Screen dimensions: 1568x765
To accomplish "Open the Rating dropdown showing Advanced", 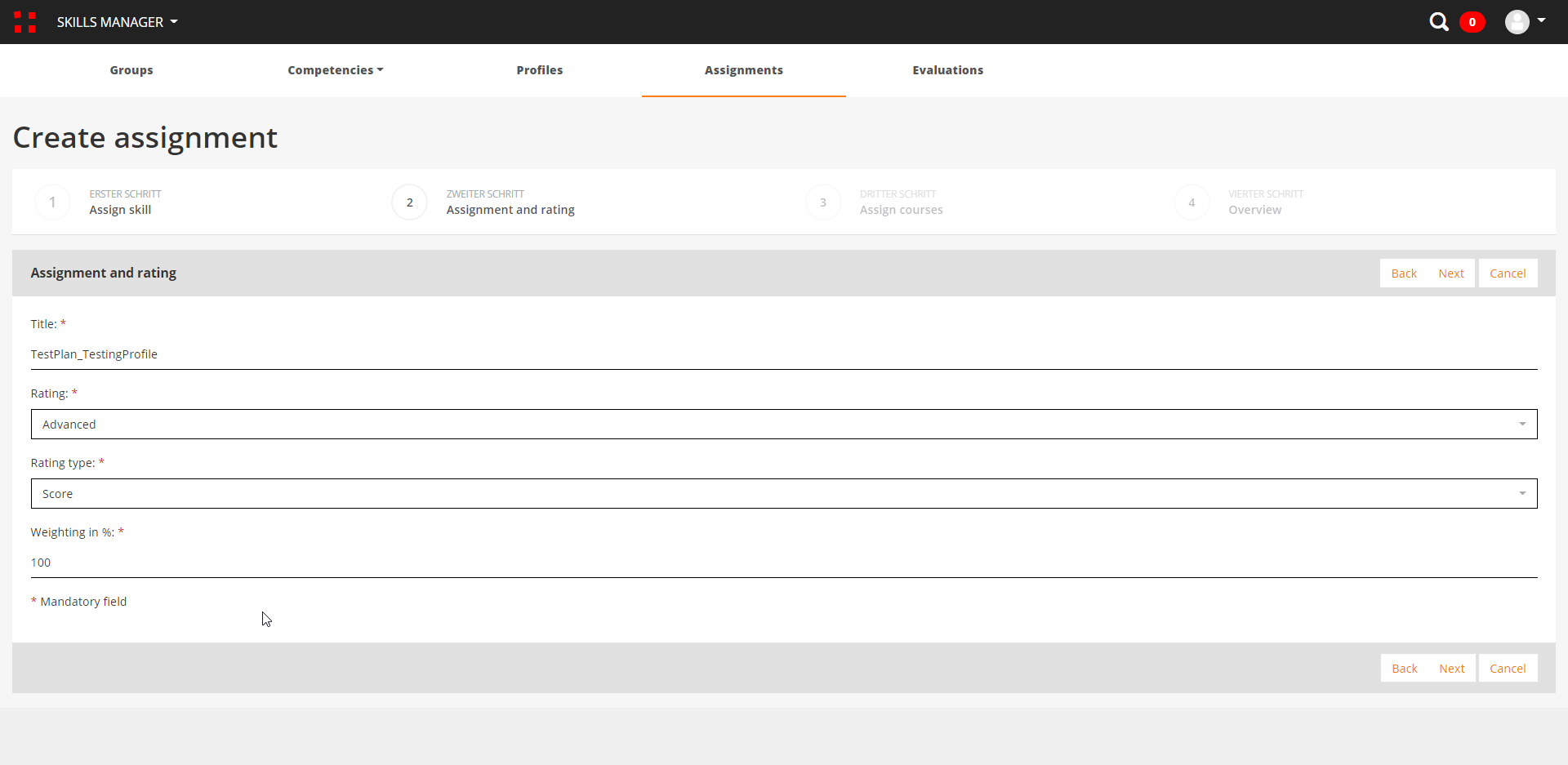I will pos(783,425).
